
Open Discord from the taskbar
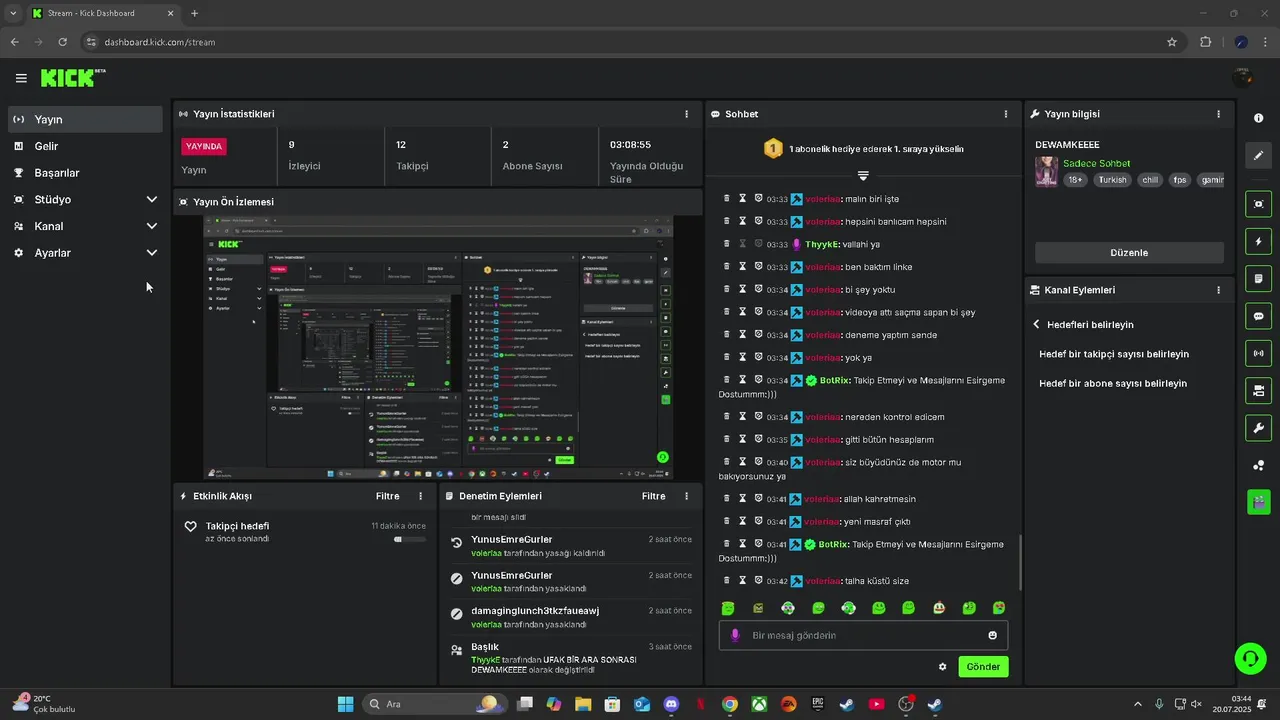pyautogui.click(x=671, y=704)
